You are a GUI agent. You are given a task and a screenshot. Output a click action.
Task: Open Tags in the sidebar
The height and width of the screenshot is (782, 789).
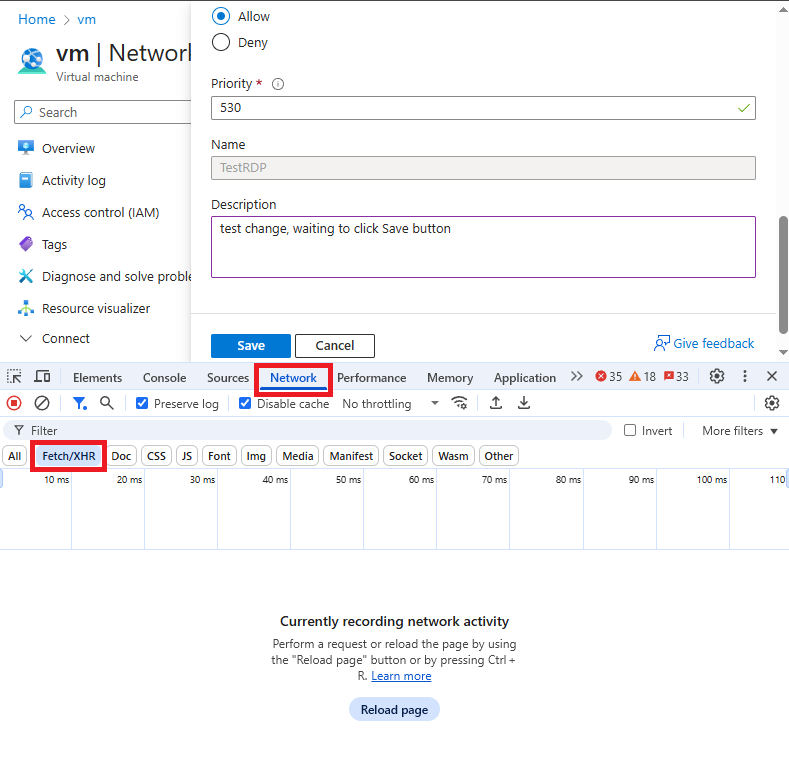(54, 245)
